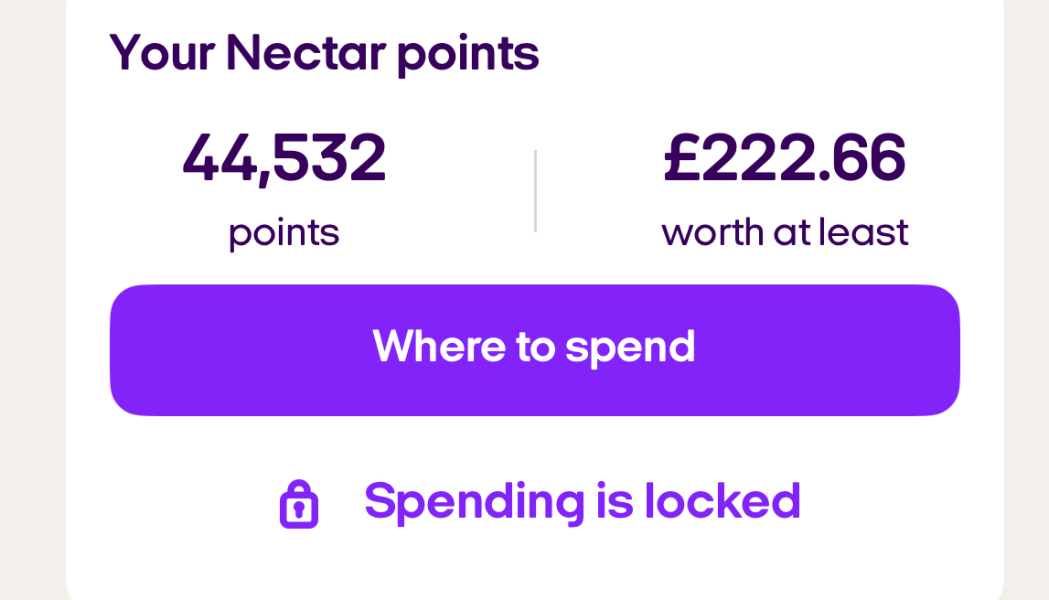Open the Spending is locked link
Image resolution: width=1049 pixels, height=600 pixels.
click(582, 502)
